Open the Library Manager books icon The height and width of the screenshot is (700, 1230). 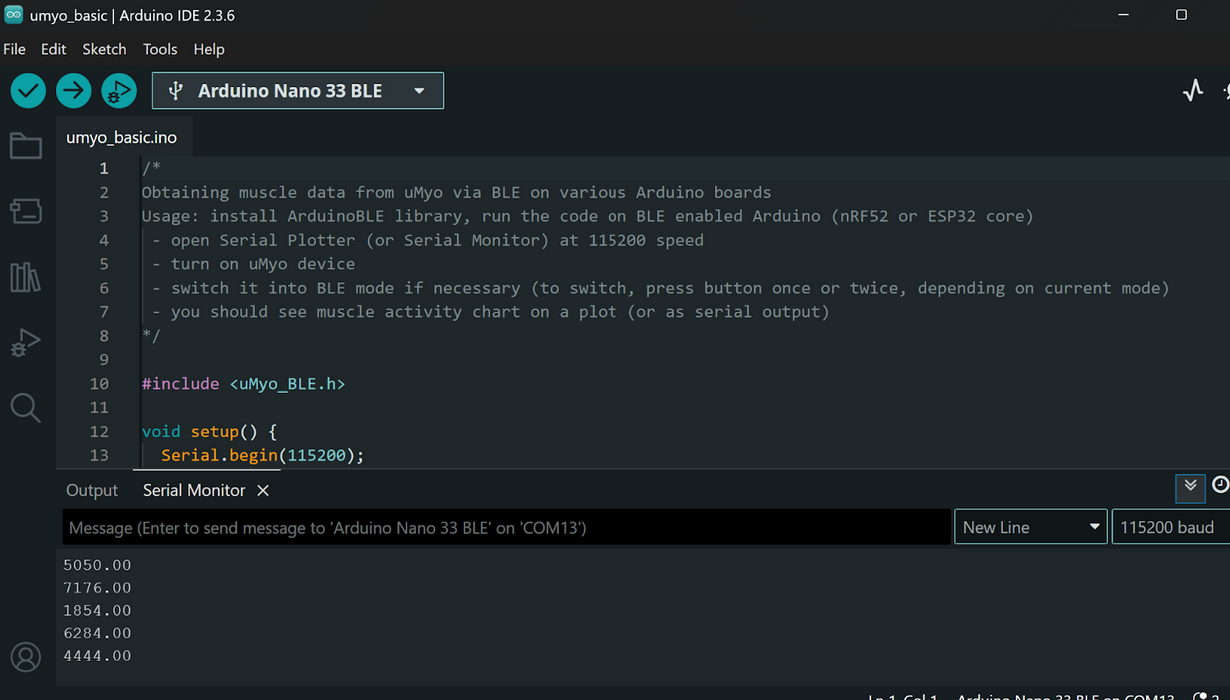pos(26,277)
